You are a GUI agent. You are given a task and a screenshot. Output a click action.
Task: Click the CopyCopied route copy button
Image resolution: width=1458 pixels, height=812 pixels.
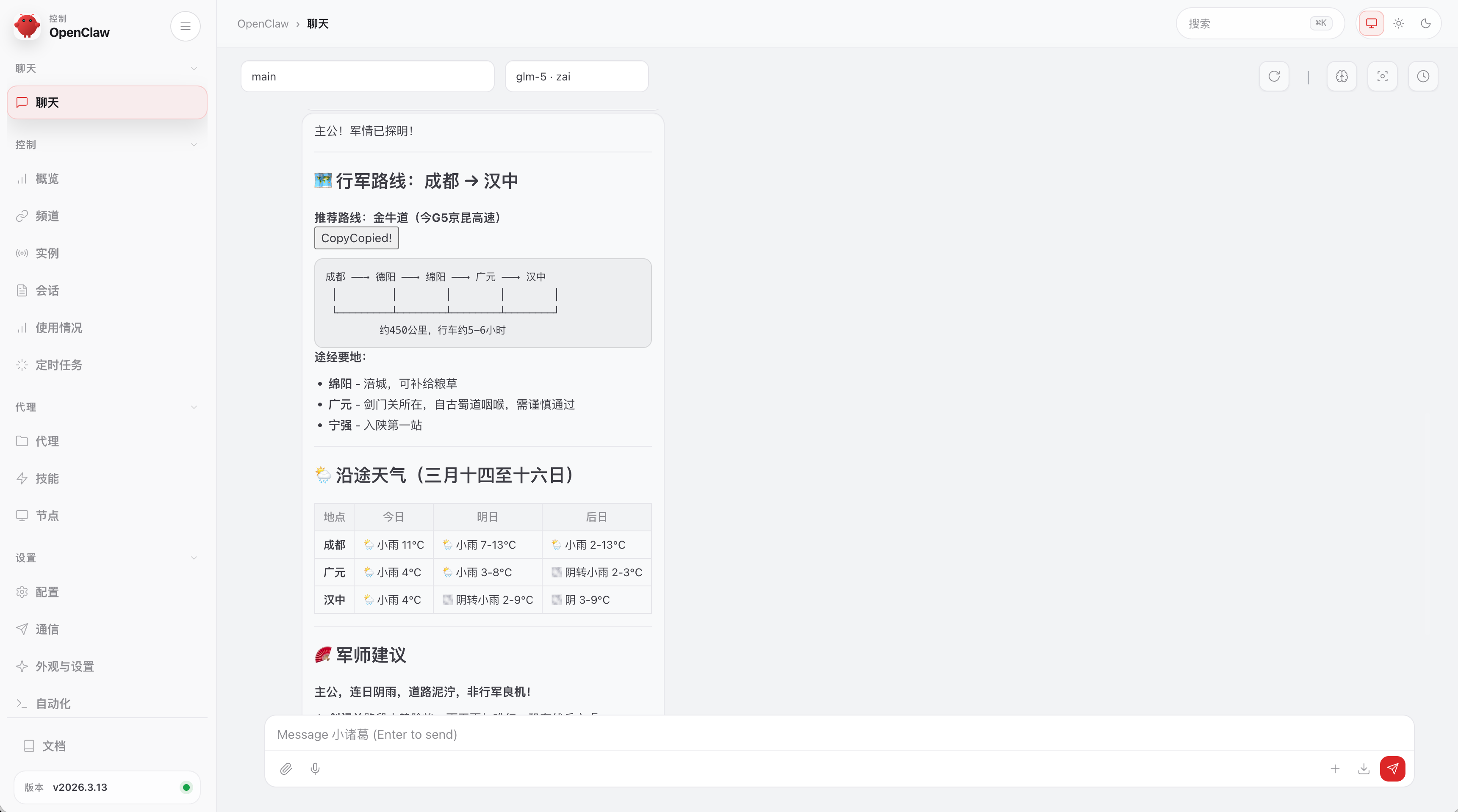[x=356, y=238]
